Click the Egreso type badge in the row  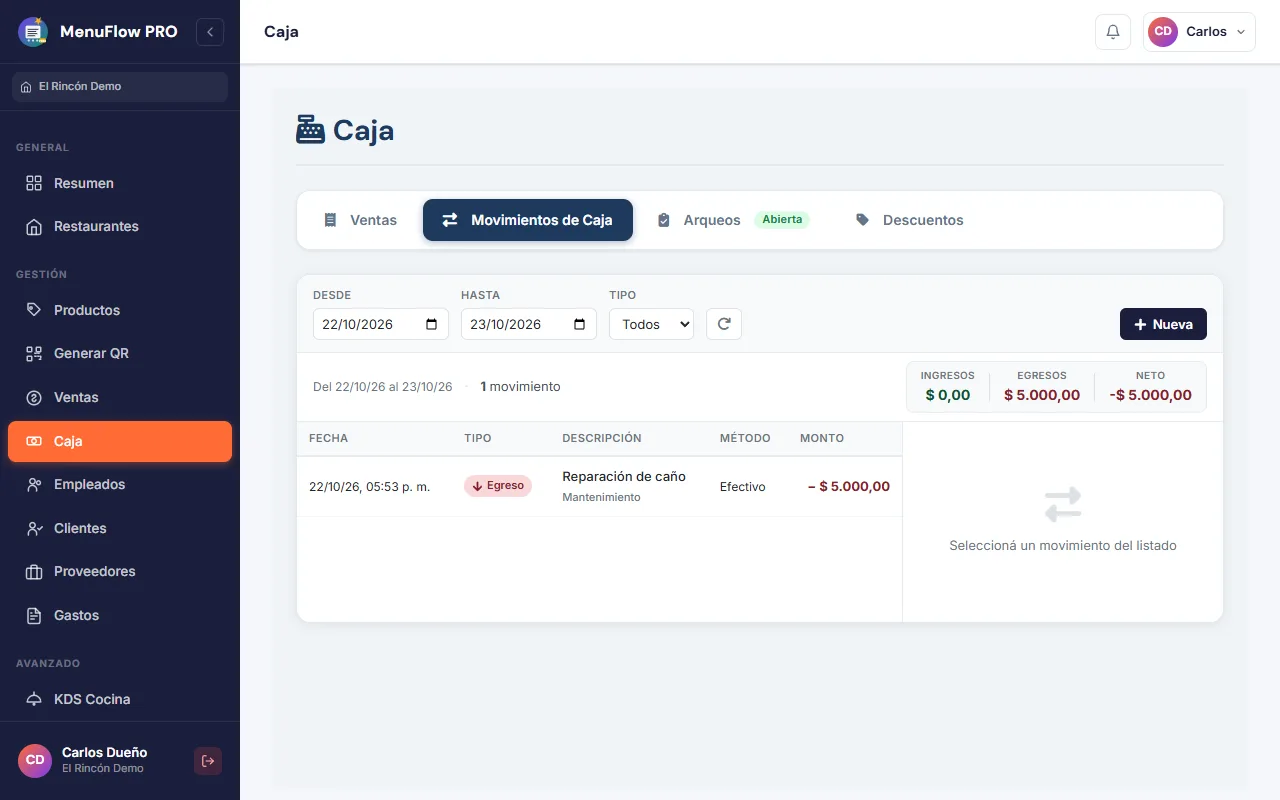click(498, 486)
